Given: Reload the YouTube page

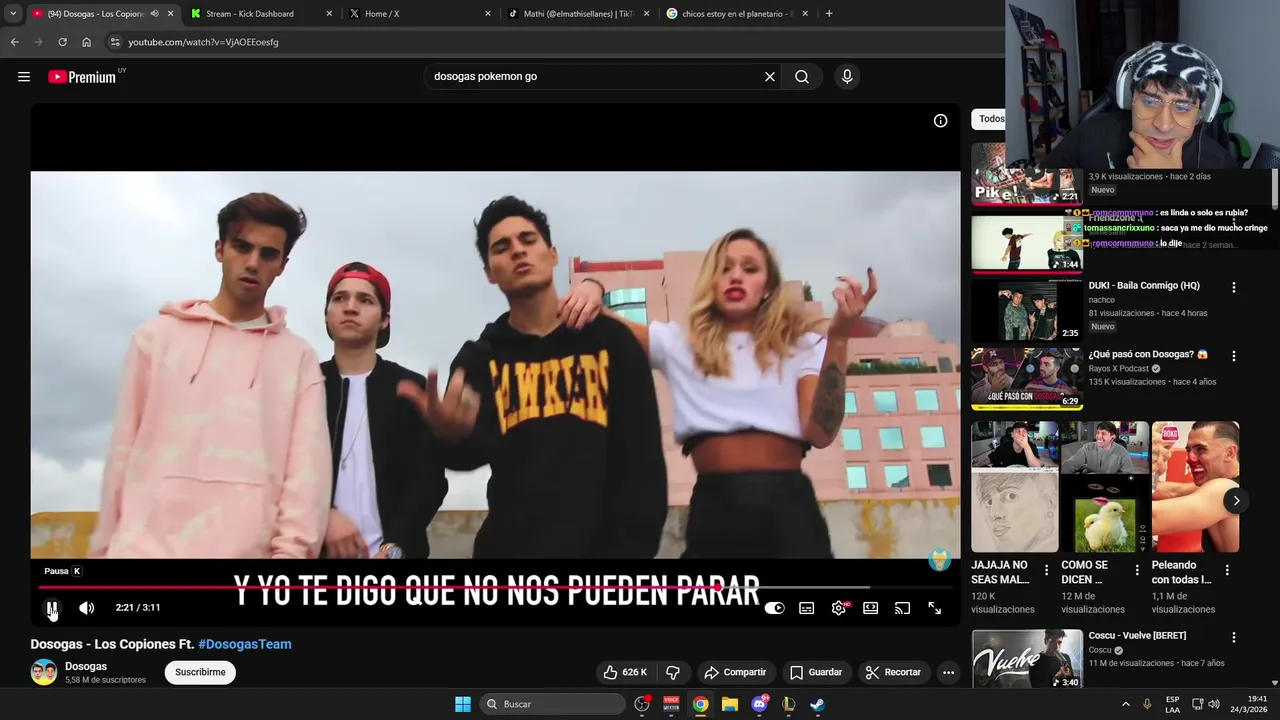Looking at the screenshot, I should (62, 42).
